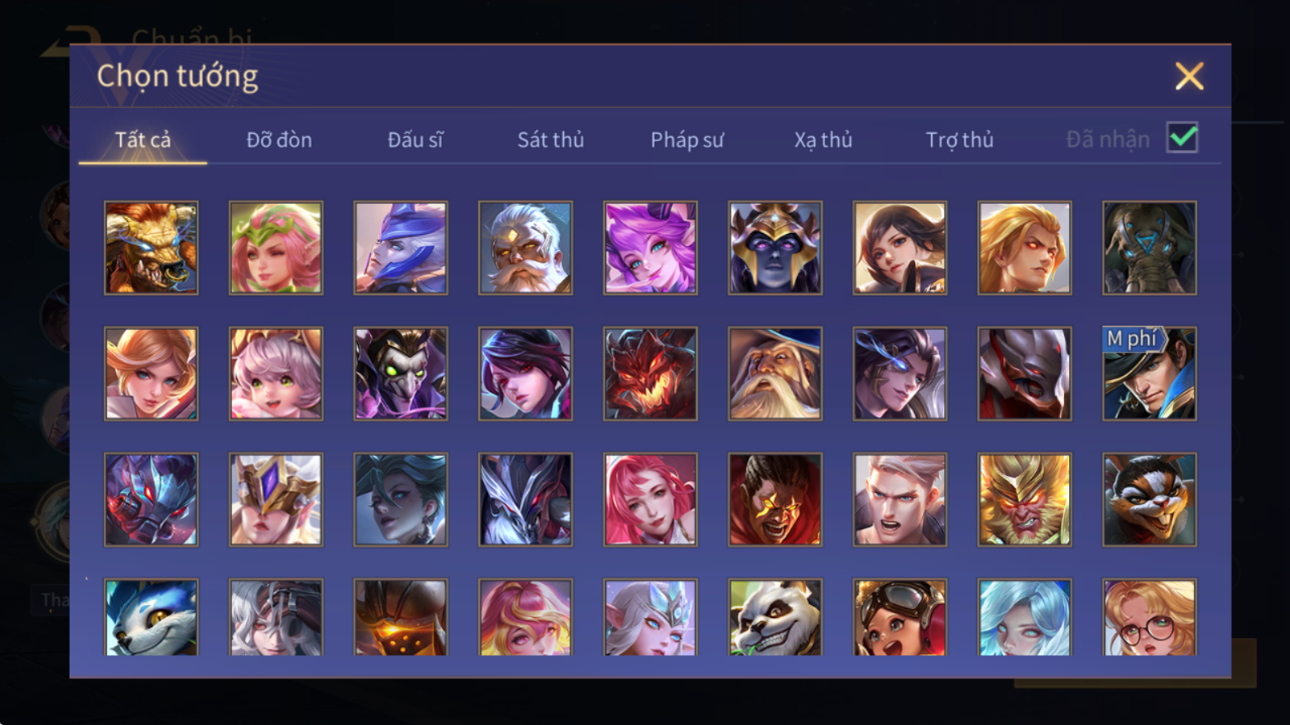This screenshot has height=725, width=1290.
Task: Select the raccoon hero portrait
Action: pyautogui.click(x=1149, y=500)
